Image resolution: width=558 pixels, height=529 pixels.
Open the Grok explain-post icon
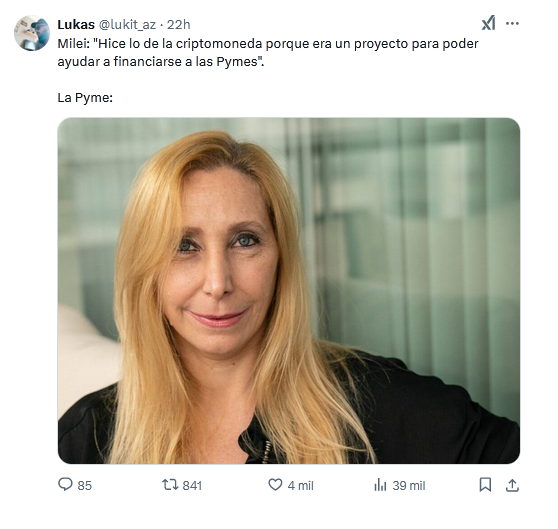point(488,23)
